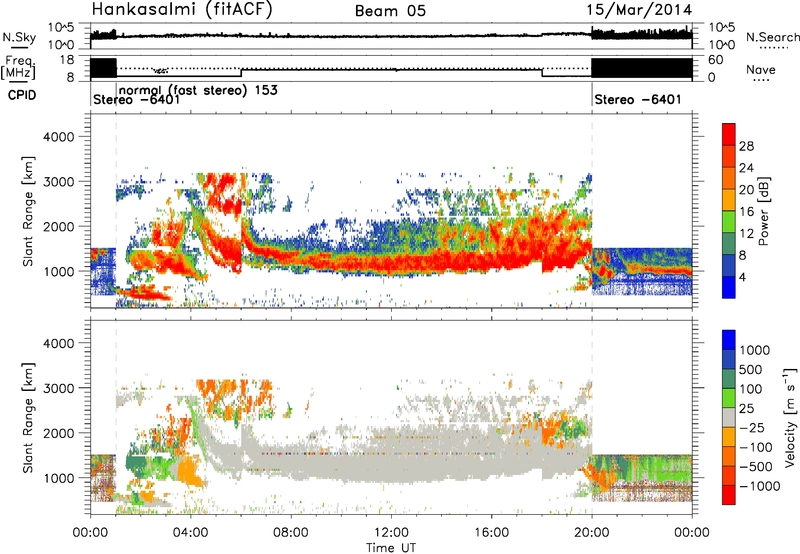Viewport: 800px width, 554px height.
Task: Click the CPID row label
Action: click(22, 95)
